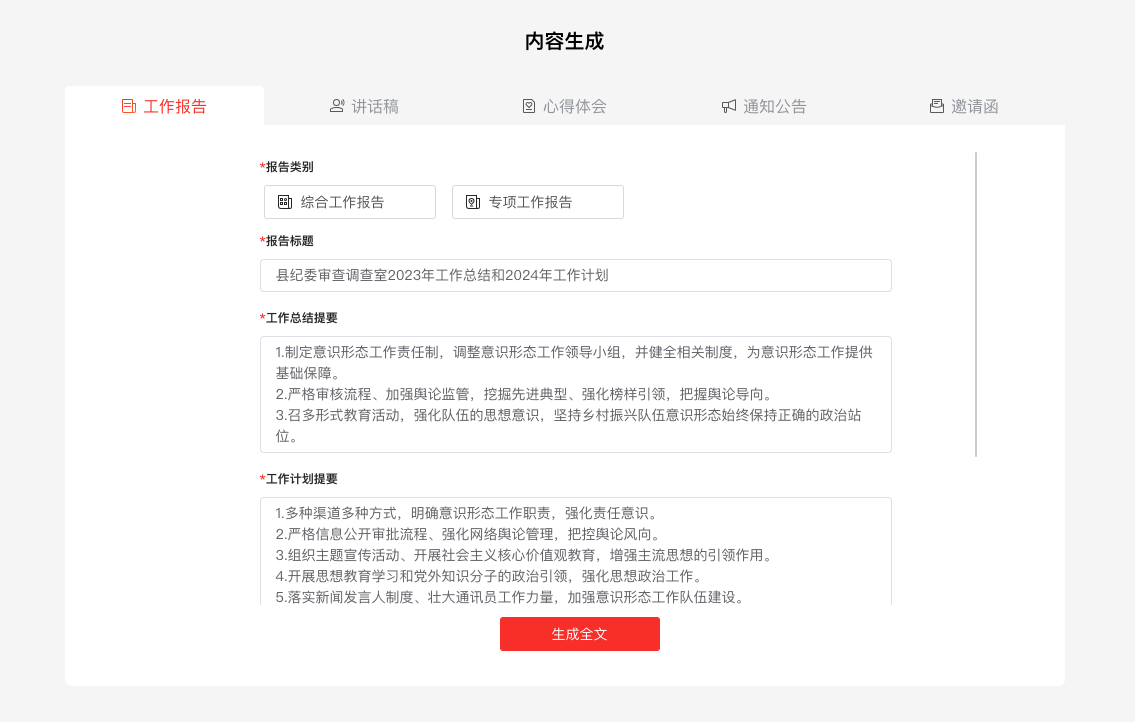1135x722 pixels.
Task: Click the 讲话稿 speaker person icon
Action: [337, 106]
